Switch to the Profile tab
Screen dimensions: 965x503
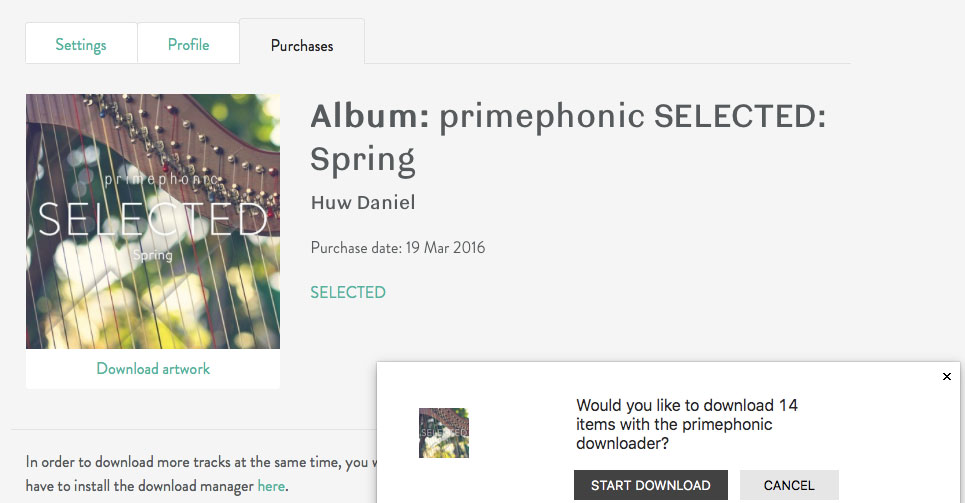coord(188,45)
